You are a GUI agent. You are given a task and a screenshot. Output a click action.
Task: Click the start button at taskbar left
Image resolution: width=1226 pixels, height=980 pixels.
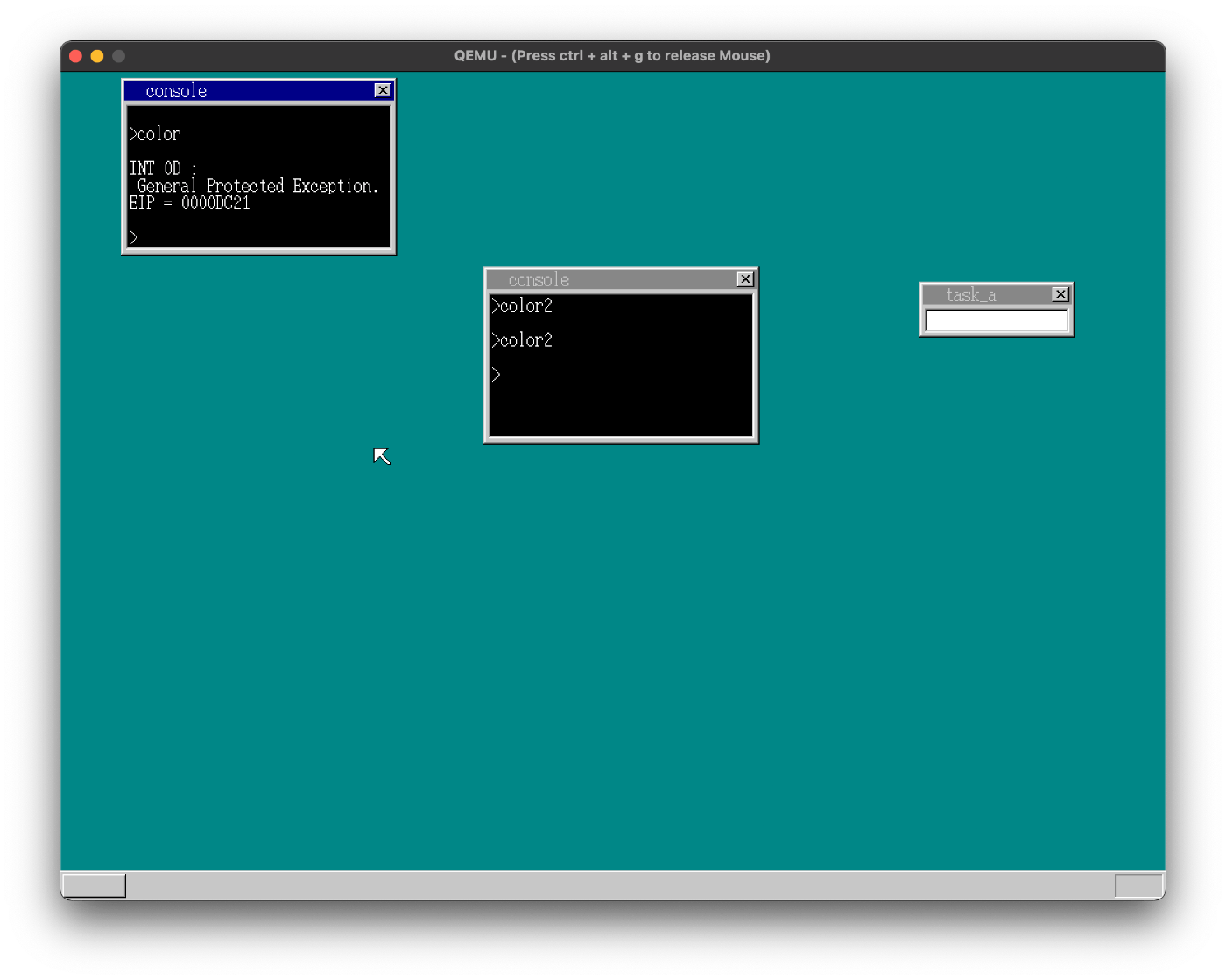click(95, 885)
